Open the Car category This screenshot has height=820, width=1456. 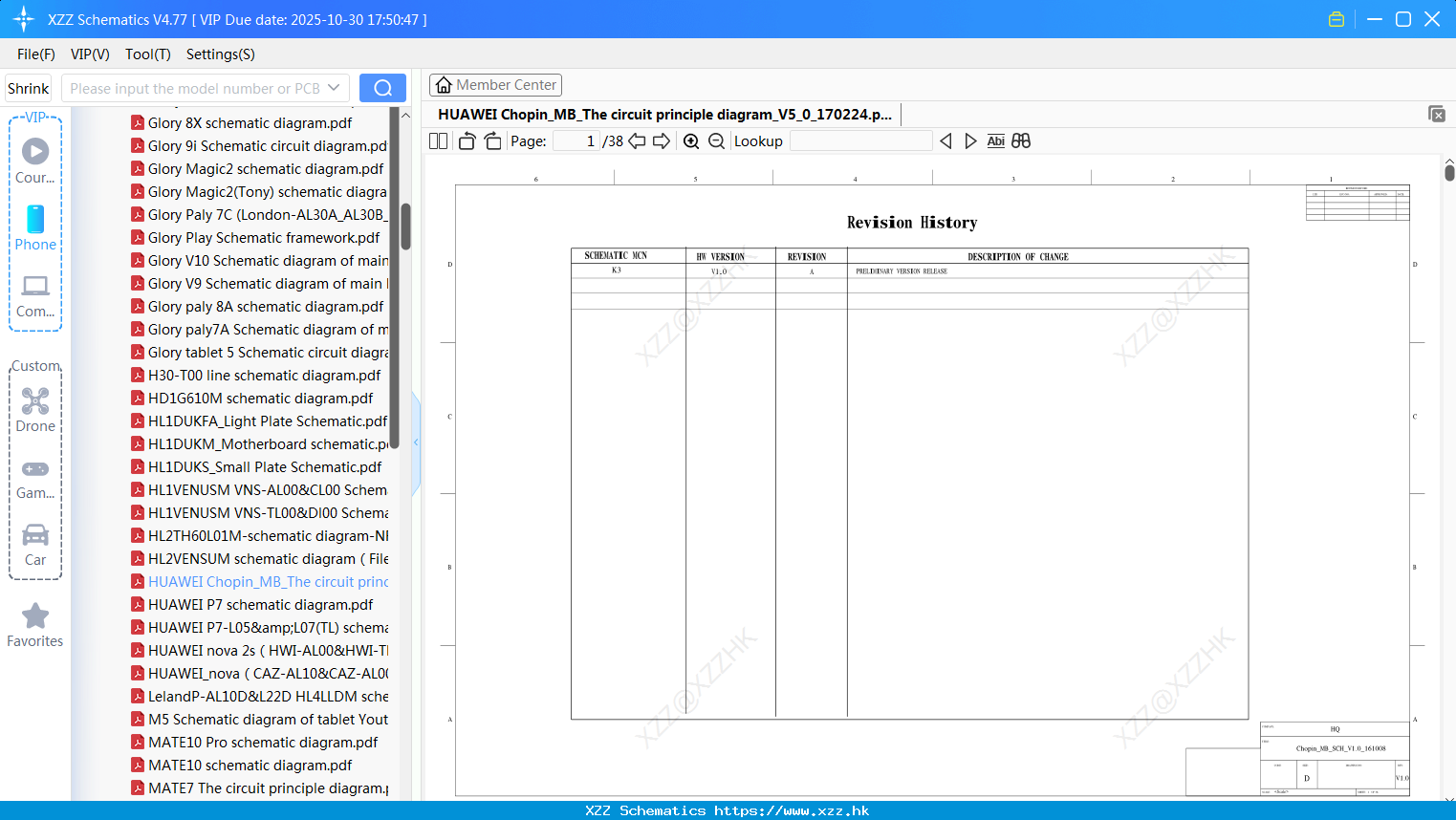(35, 545)
